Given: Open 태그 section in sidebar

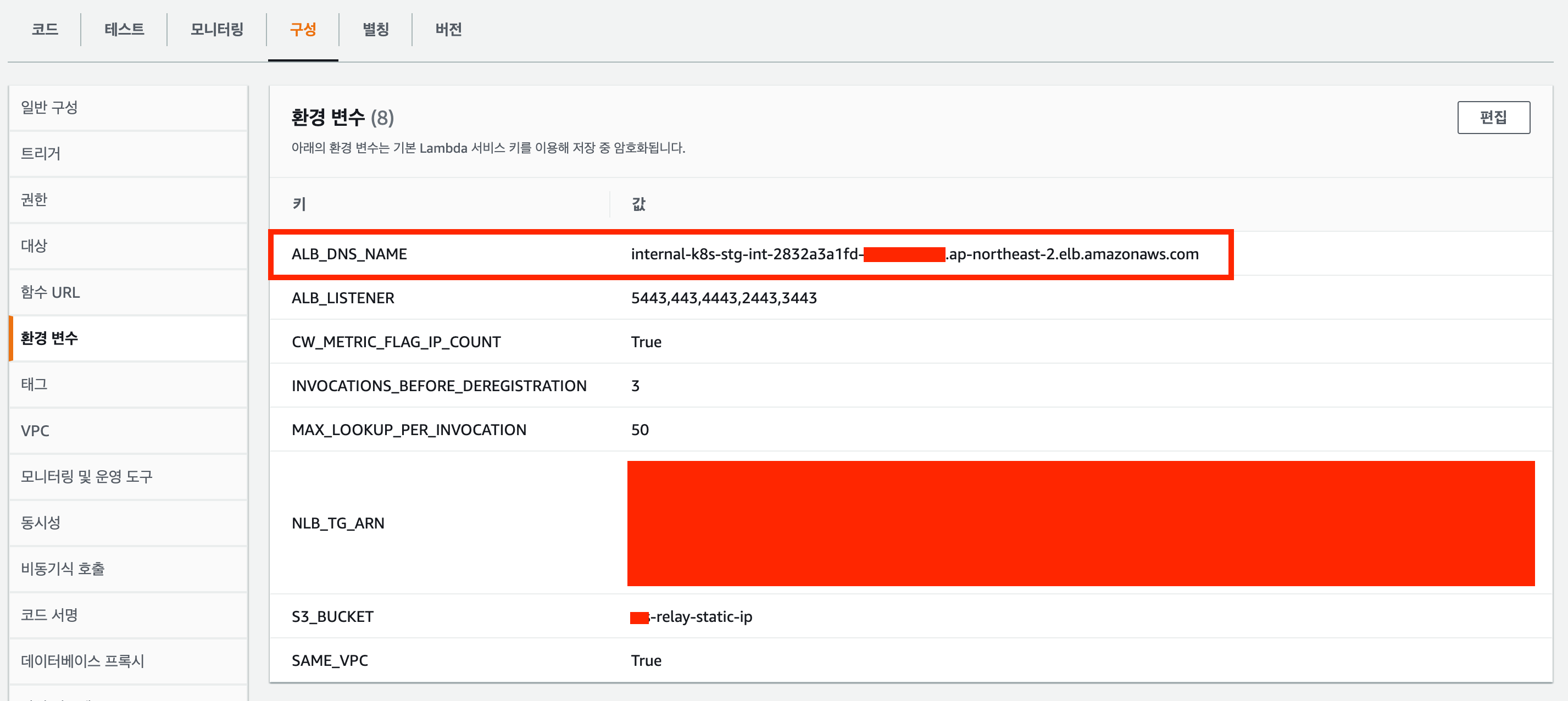Looking at the screenshot, I should [x=34, y=384].
